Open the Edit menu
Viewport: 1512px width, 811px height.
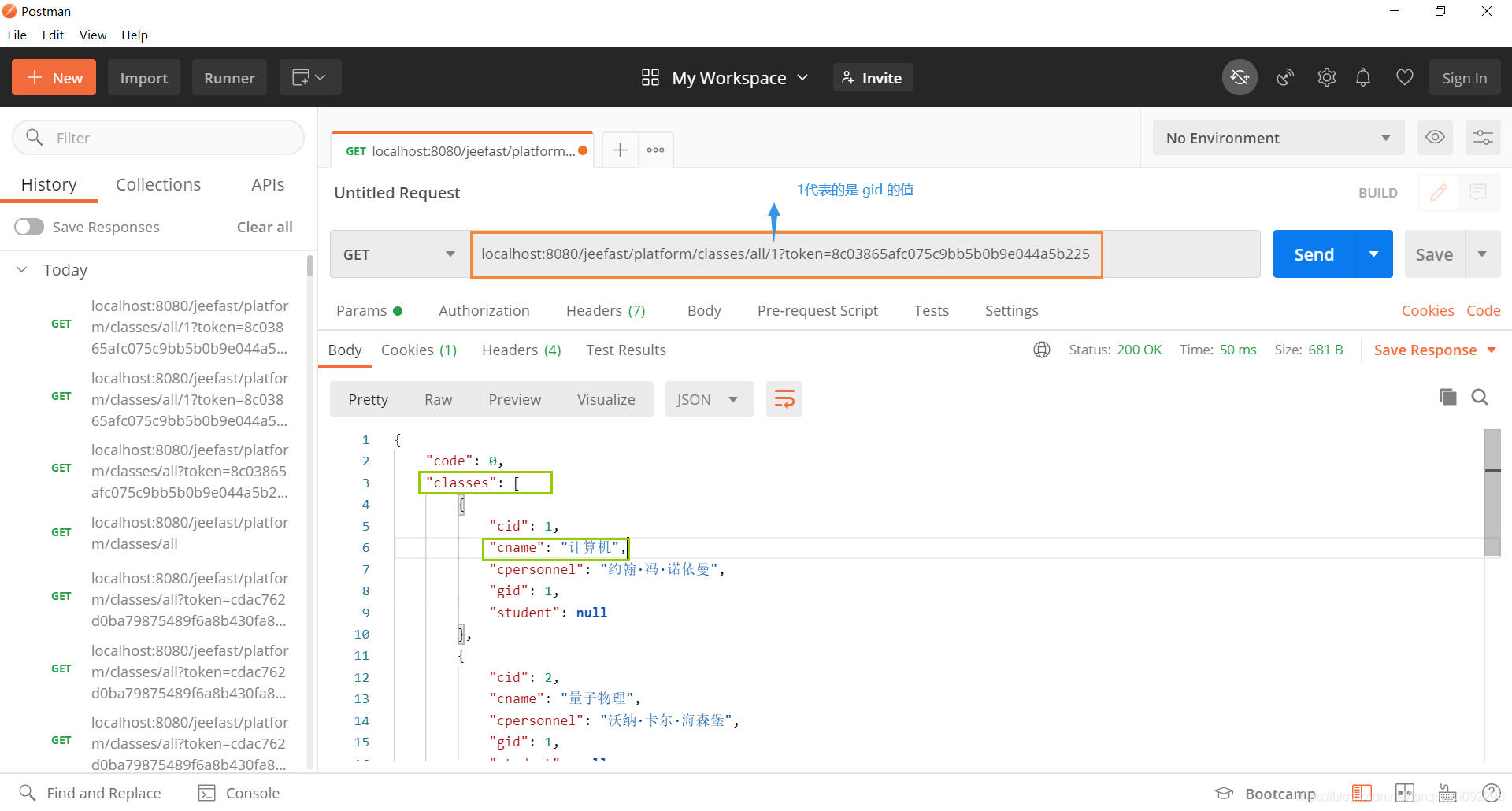point(53,35)
